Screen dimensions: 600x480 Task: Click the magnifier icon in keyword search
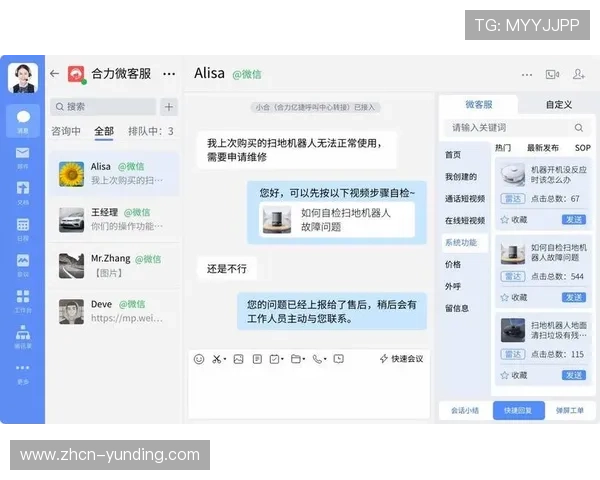(x=579, y=128)
